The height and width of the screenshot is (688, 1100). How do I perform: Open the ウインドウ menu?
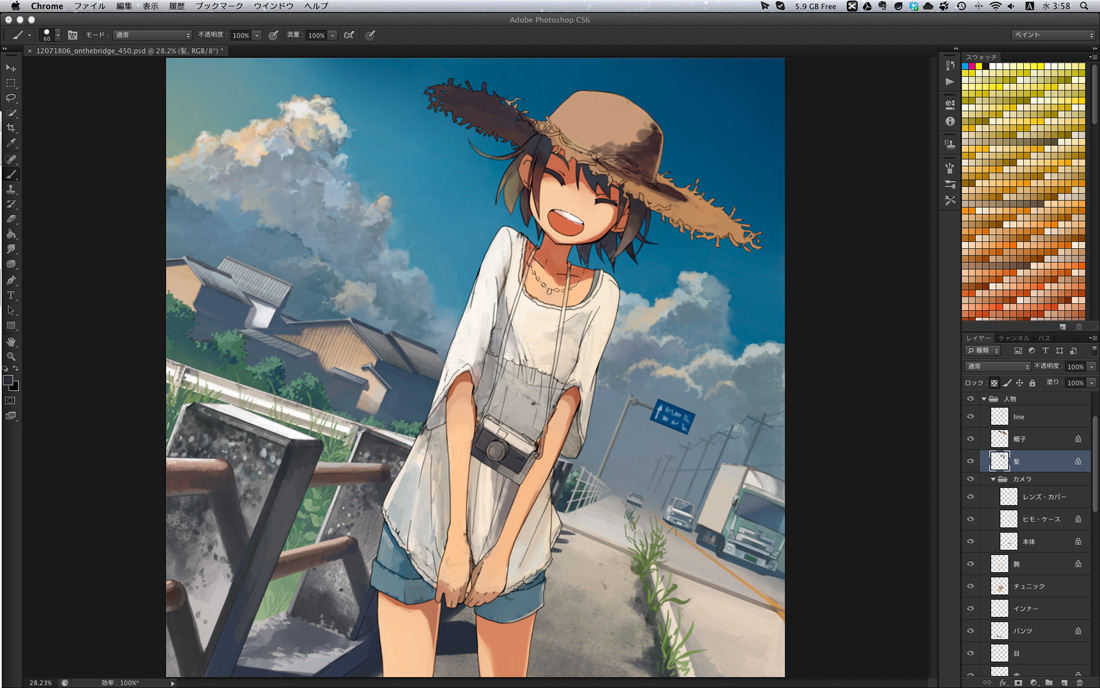pyautogui.click(x=274, y=6)
